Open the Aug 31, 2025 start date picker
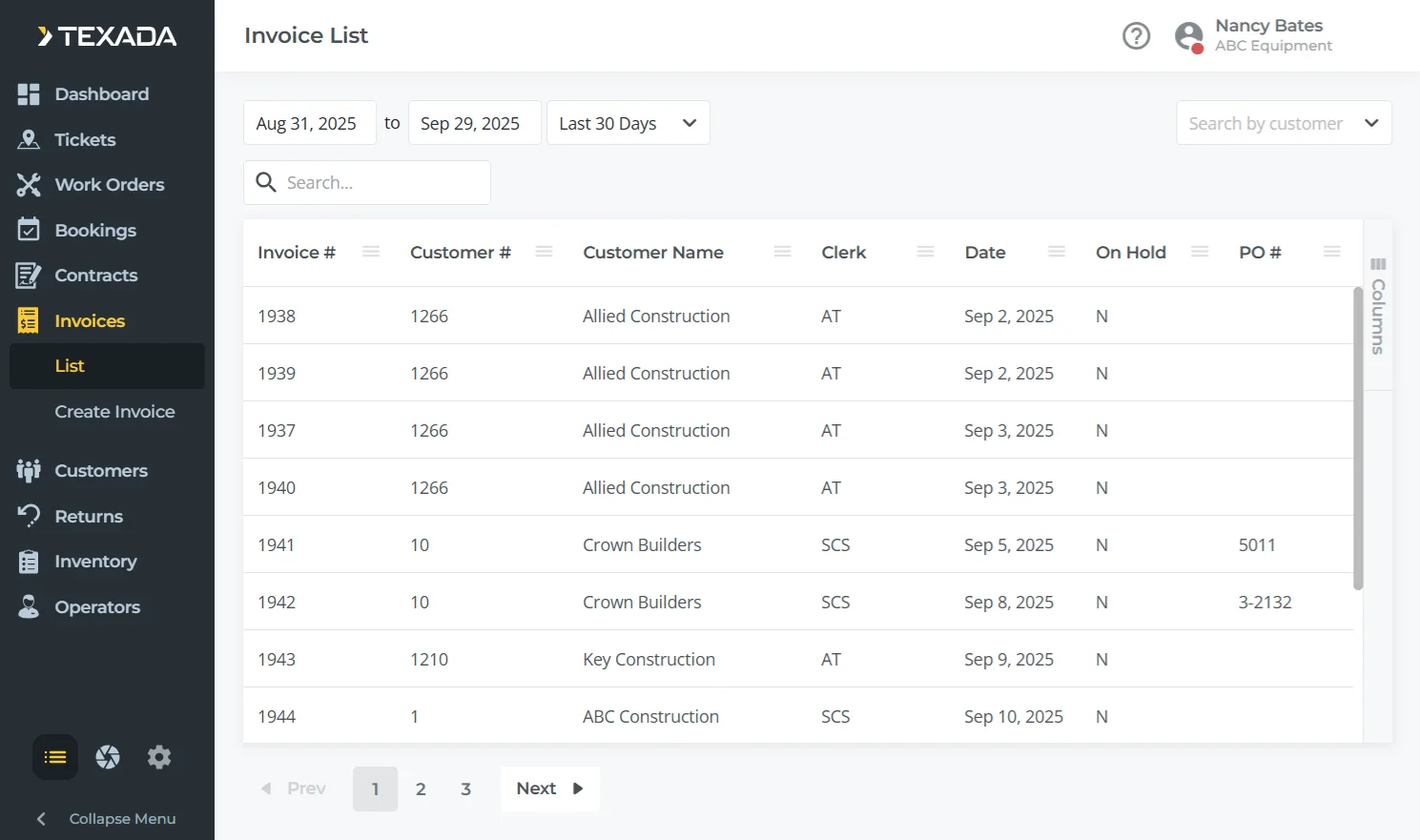Image resolution: width=1420 pixels, height=840 pixels. [x=309, y=123]
